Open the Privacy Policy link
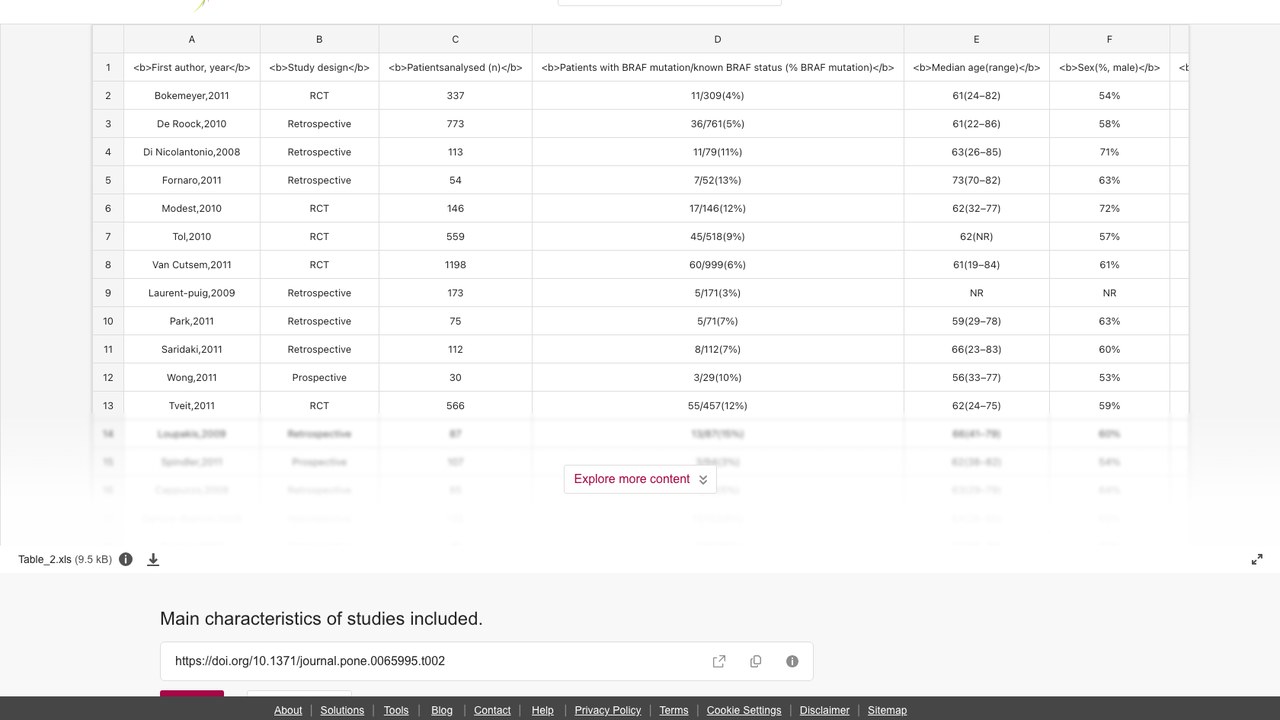1280x720 pixels. coord(608,710)
